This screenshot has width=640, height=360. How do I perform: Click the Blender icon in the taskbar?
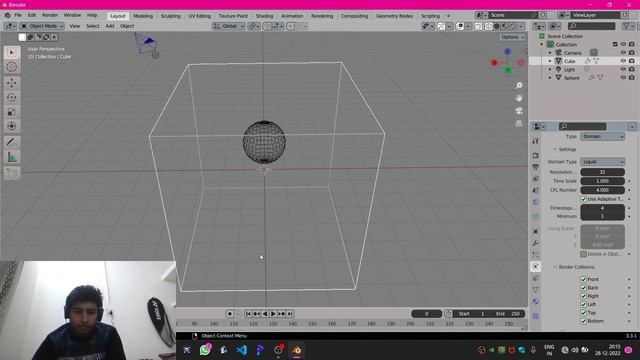tap(297, 350)
